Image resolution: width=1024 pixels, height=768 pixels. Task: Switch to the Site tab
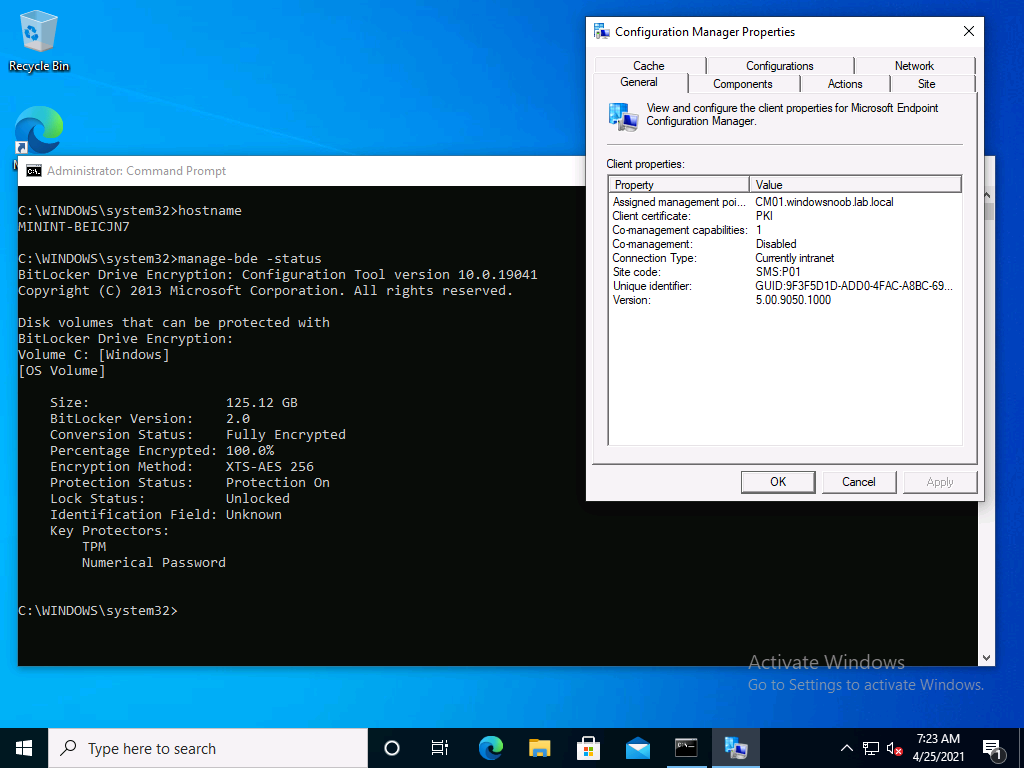coord(927,84)
